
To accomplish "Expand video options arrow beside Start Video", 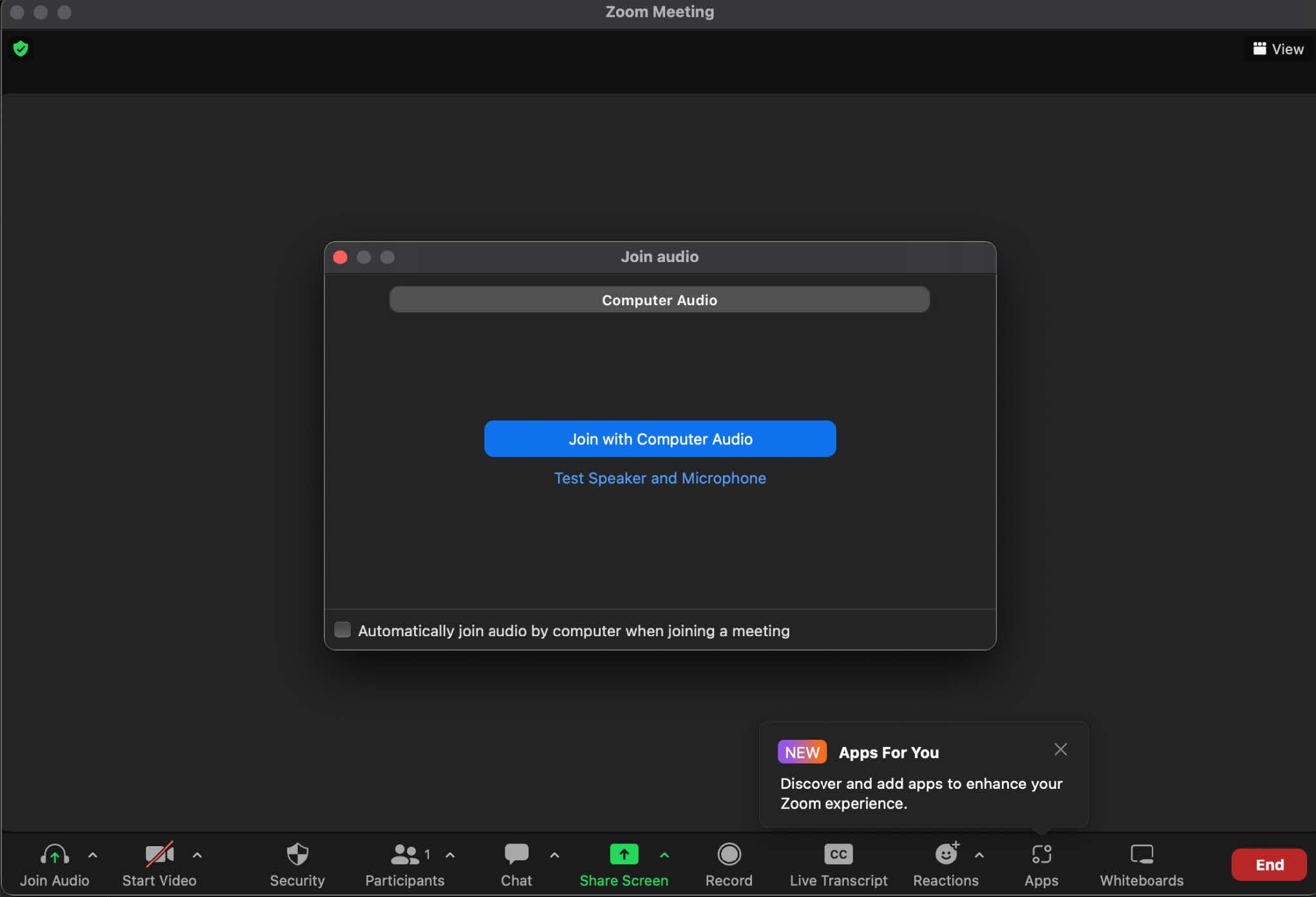I will tap(197, 855).
